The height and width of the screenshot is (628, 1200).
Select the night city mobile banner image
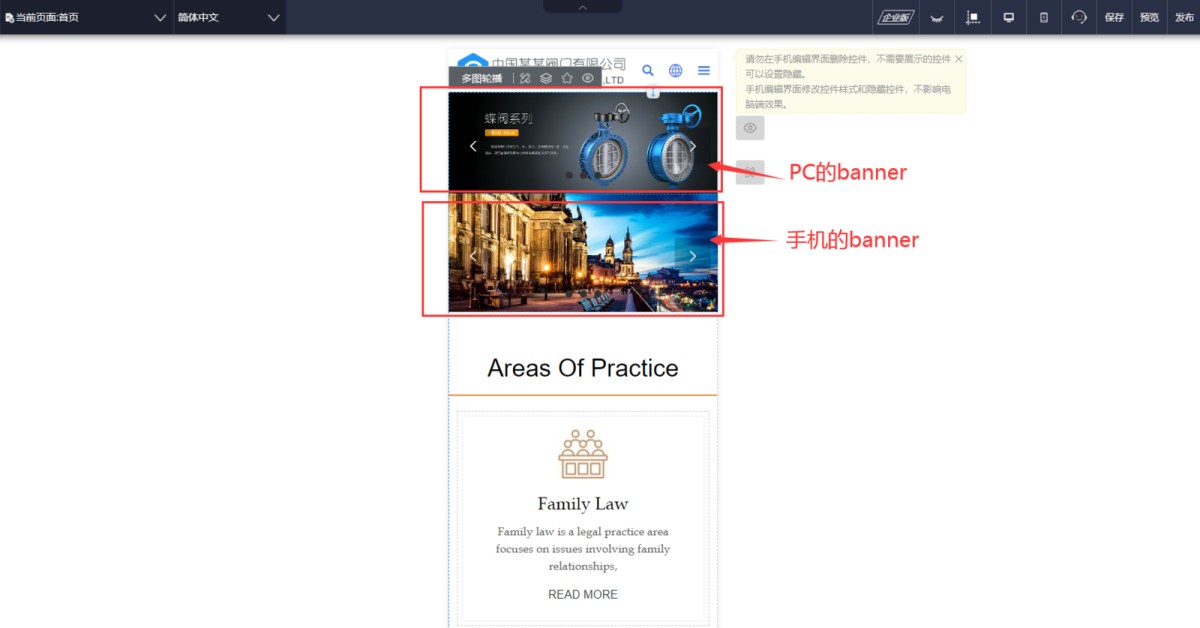pos(583,253)
